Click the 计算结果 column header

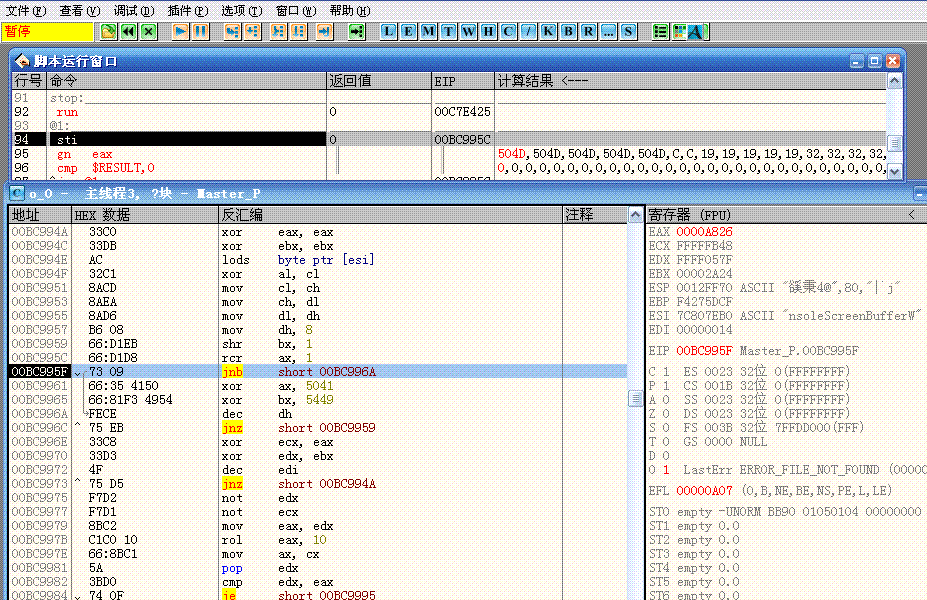coord(690,81)
